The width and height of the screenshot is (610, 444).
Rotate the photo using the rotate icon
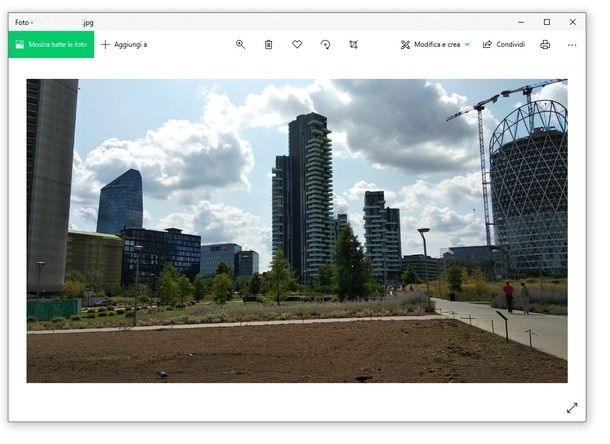325,45
